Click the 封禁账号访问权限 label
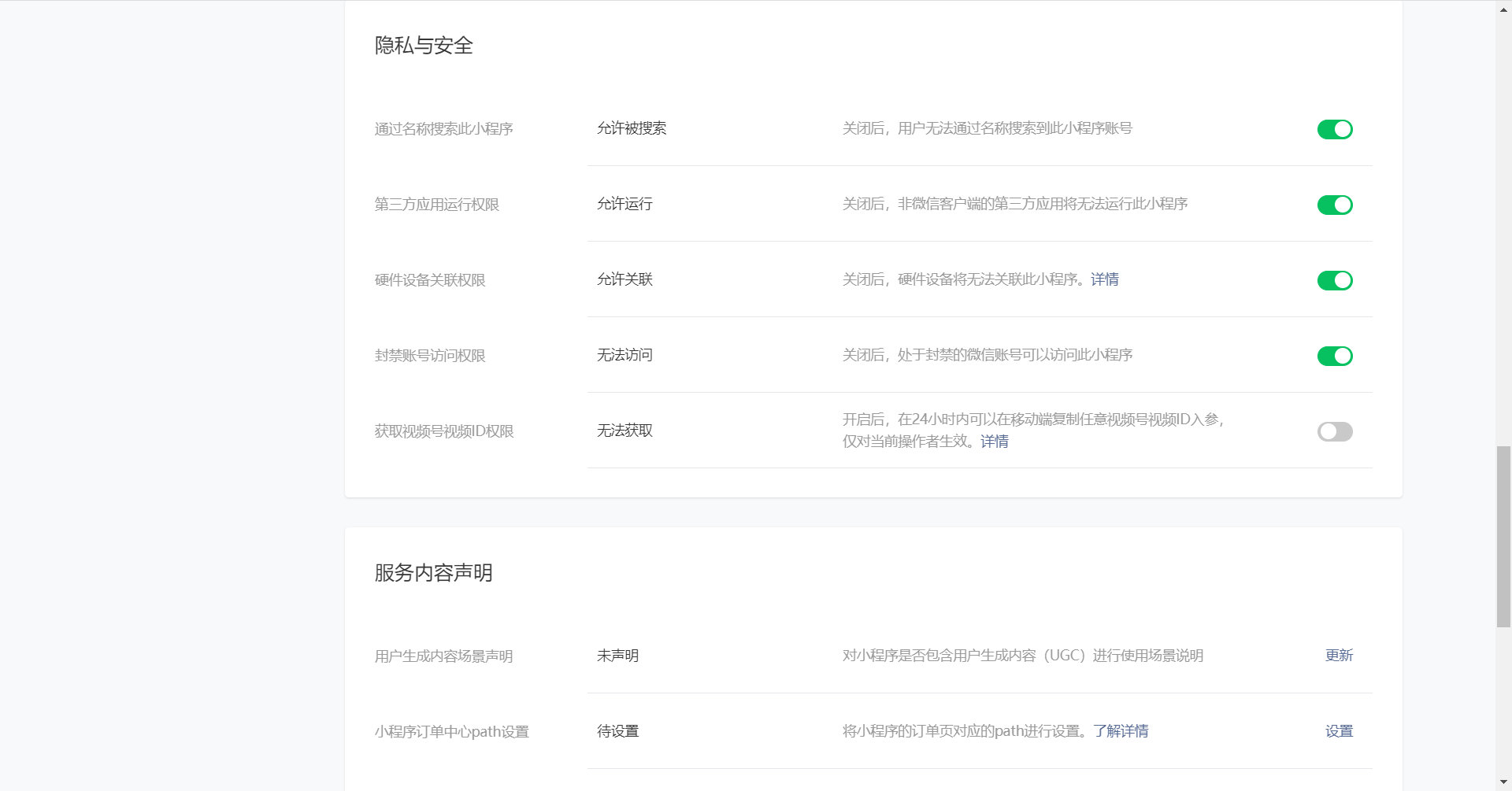The width and height of the screenshot is (1512, 791). click(x=430, y=356)
